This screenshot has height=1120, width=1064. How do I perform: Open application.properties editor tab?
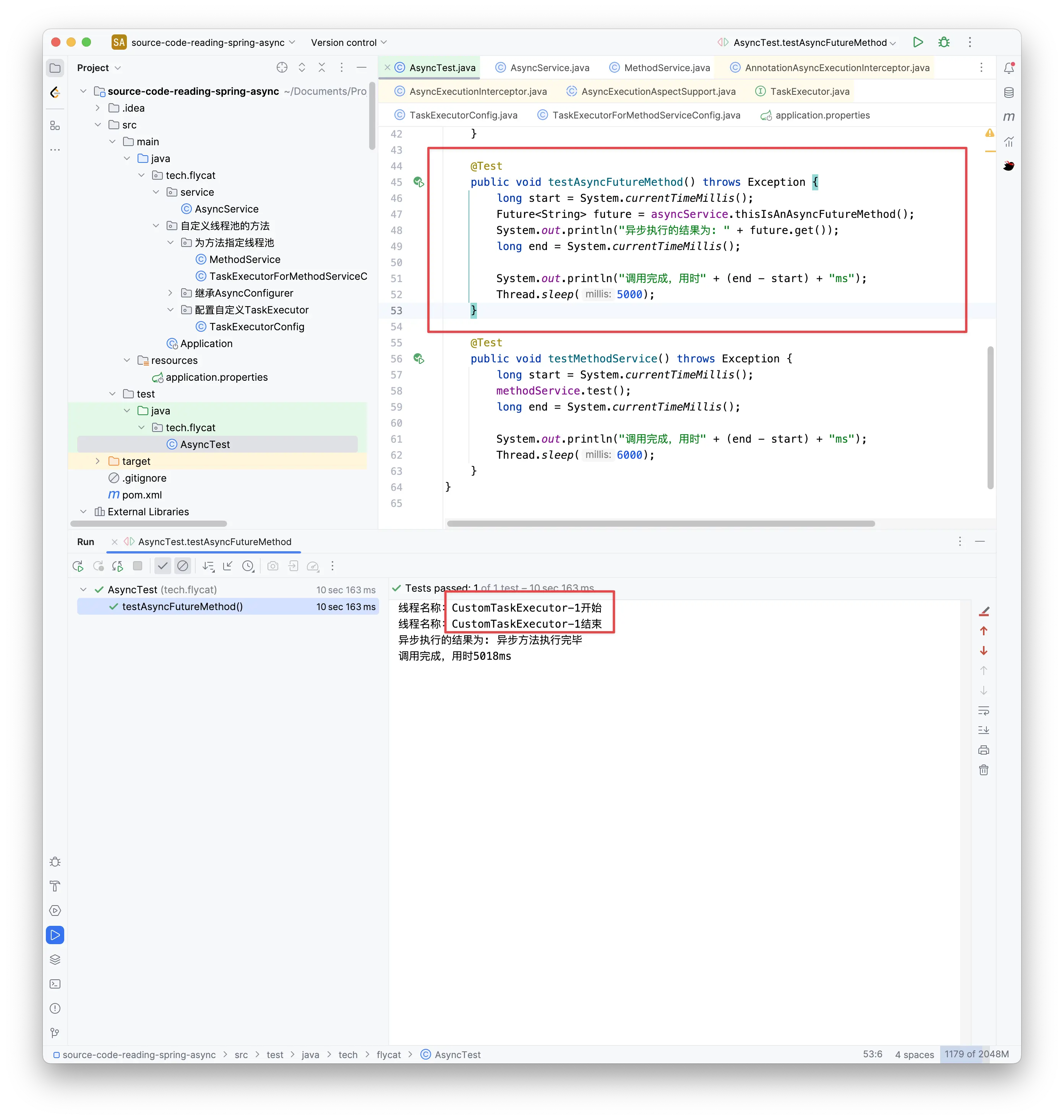[815, 115]
